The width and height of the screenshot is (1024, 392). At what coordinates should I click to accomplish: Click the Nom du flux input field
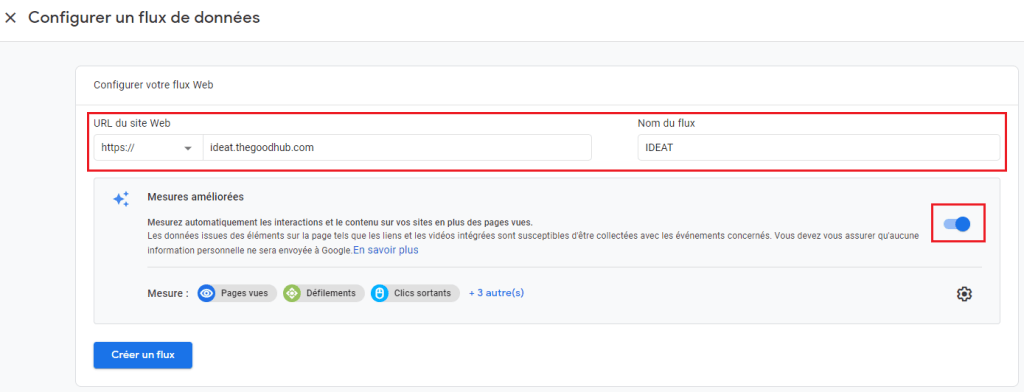pyautogui.click(x=818, y=148)
